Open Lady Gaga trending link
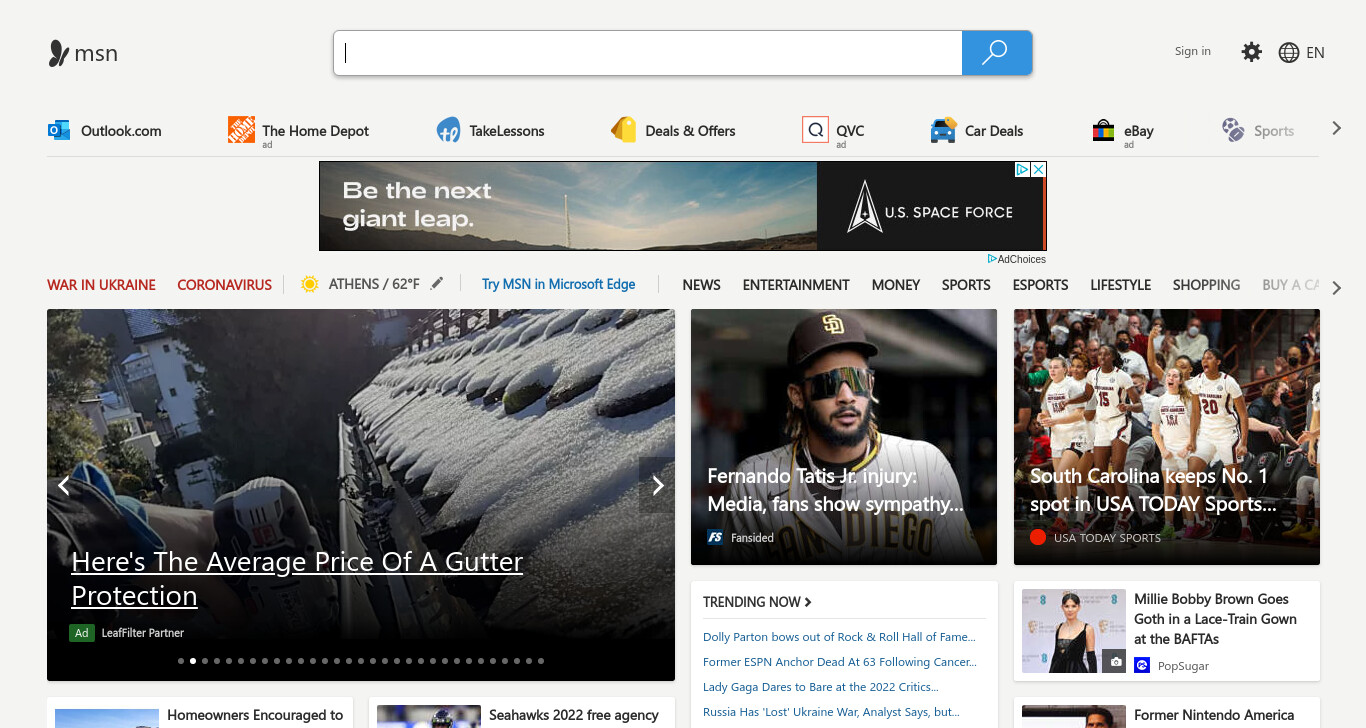Viewport: 1366px width, 728px height. [x=820, y=687]
